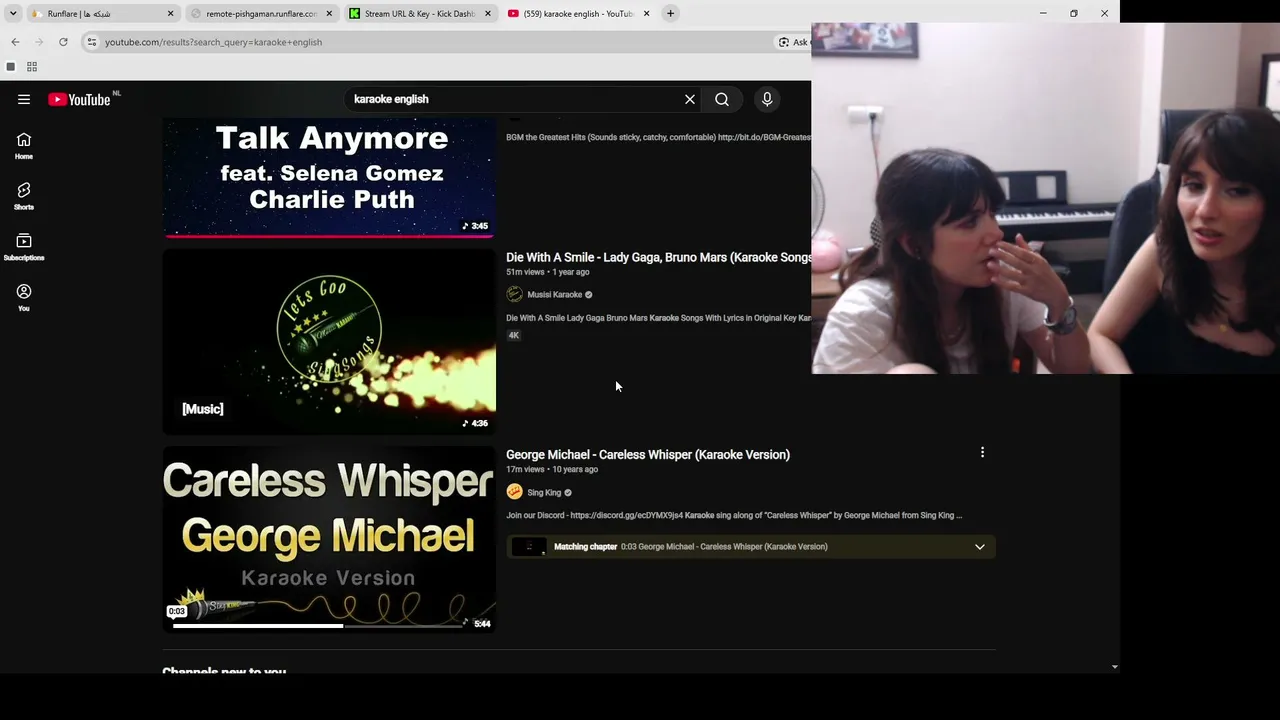
Task: Open the George Michael Careless Whisper title
Action: pyautogui.click(x=648, y=455)
